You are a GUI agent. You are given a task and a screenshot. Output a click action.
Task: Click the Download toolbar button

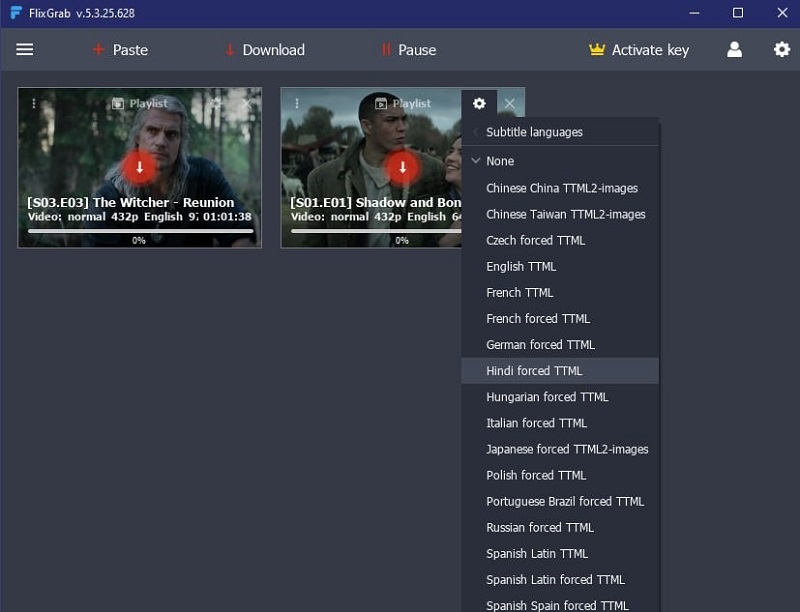click(x=265, y=49)
